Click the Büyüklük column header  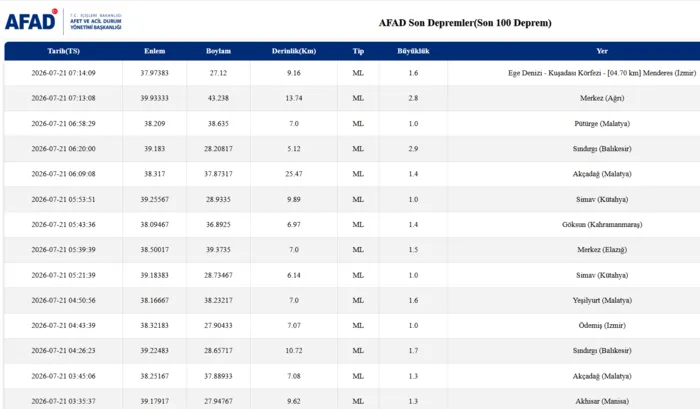[x=413, y=51]
